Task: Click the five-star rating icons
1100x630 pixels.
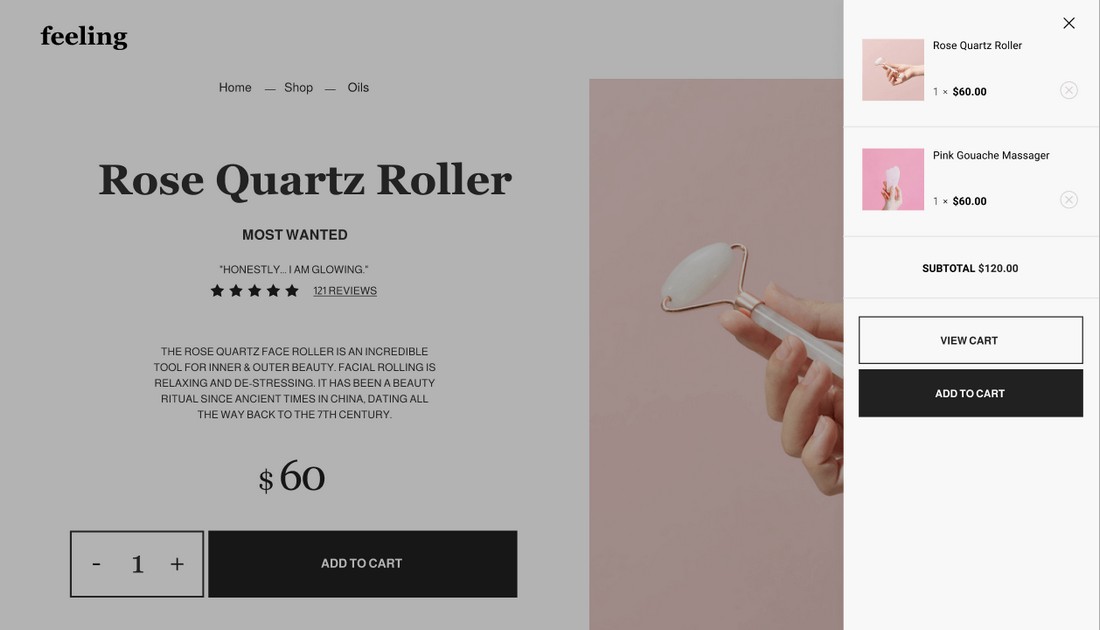Action: [x=255, y=290]
